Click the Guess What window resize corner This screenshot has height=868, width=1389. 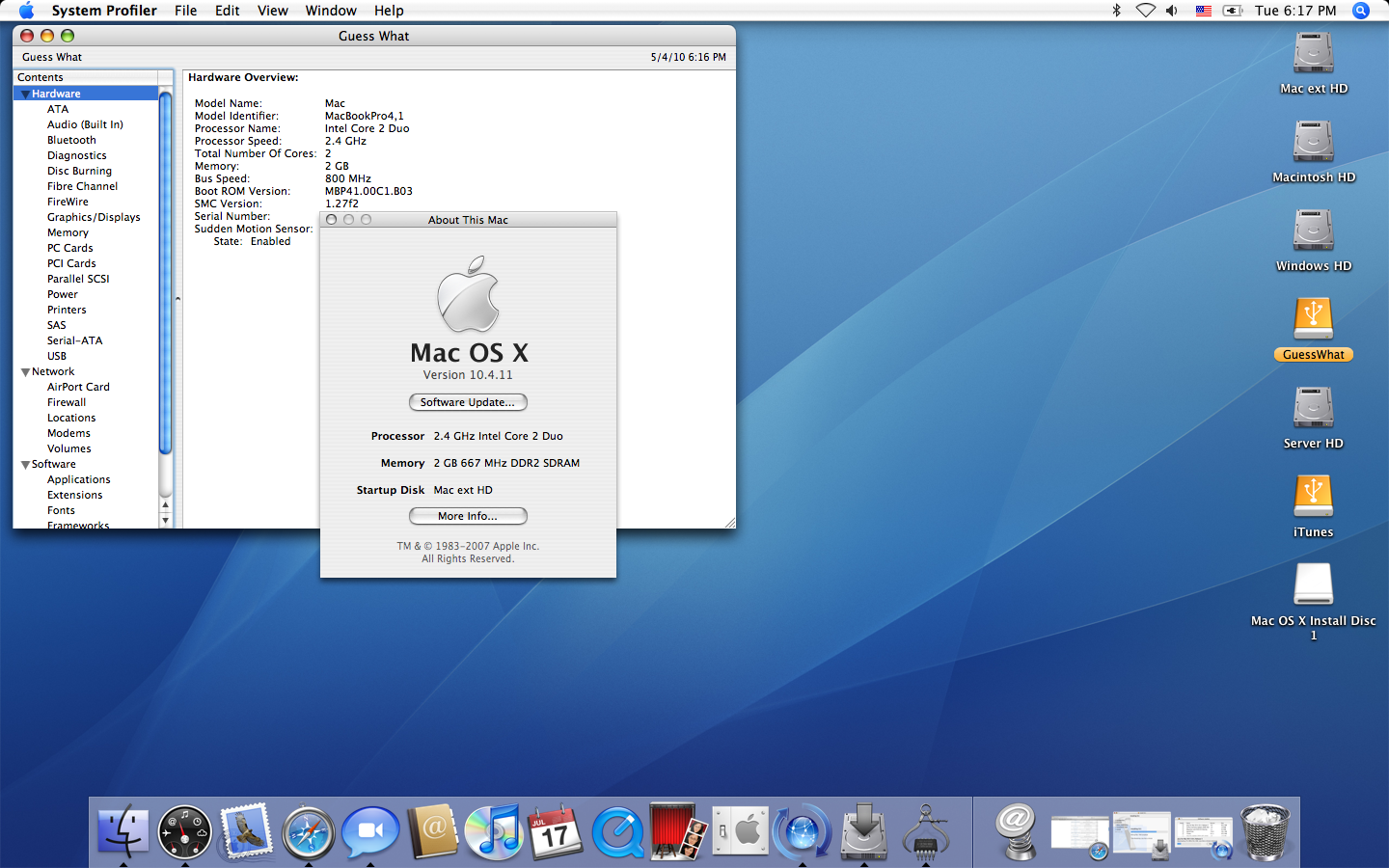(729, 522)
